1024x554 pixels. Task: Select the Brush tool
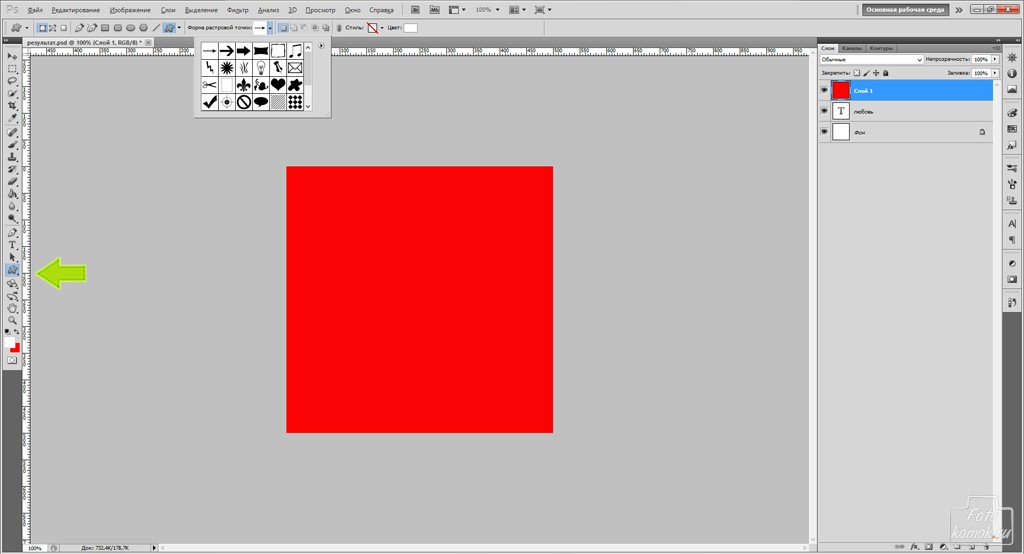coord(12,145)
